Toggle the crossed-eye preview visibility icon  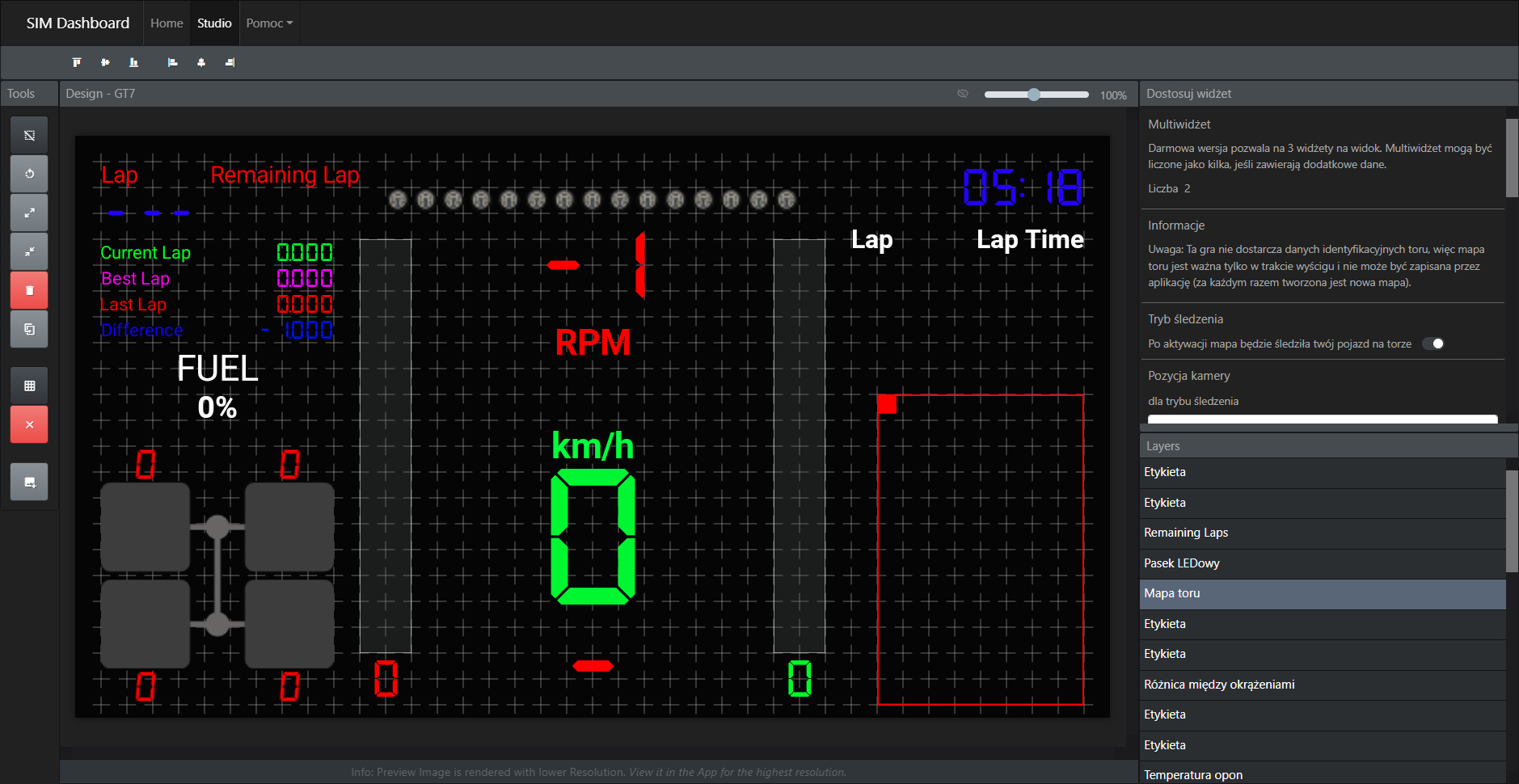tap(962, 94)
